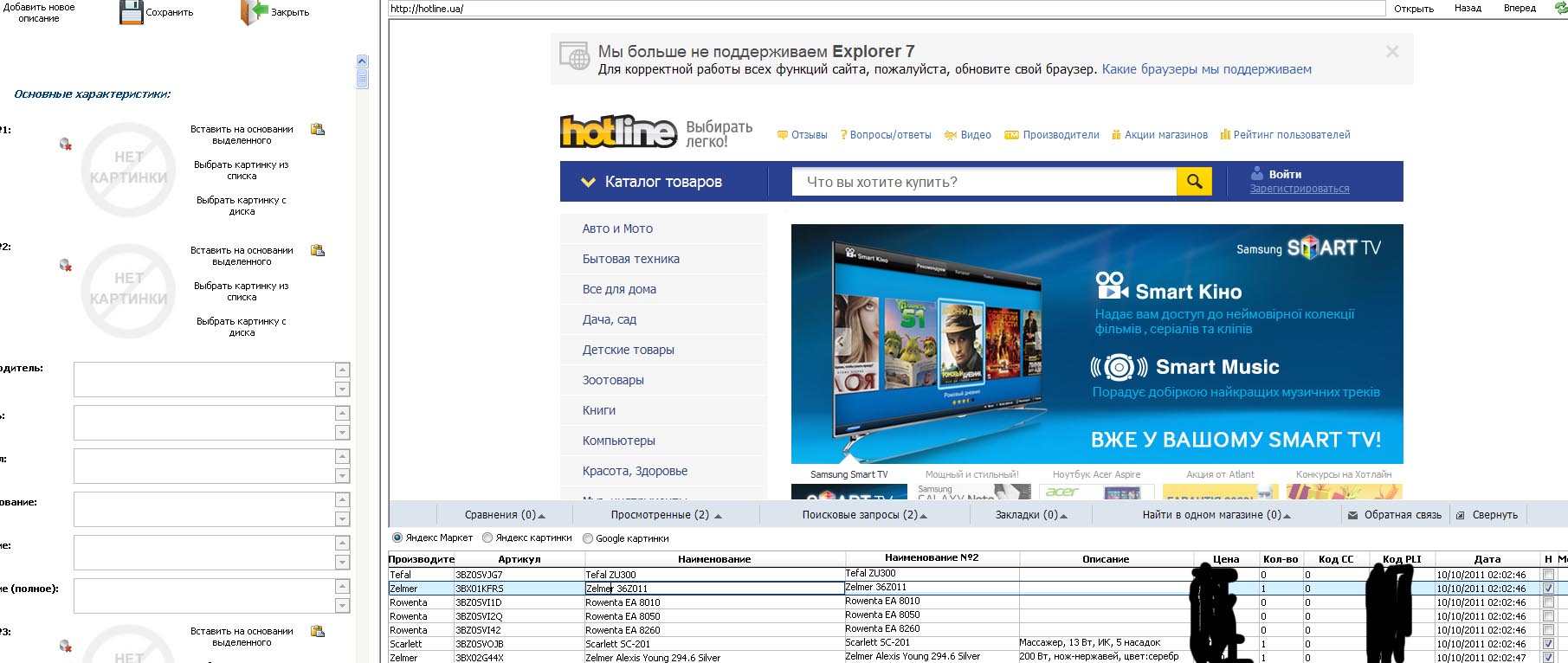Expand the Закладки (0) panel
This screenshot has width=1568, height=663.
click(x=1031, y=515)
